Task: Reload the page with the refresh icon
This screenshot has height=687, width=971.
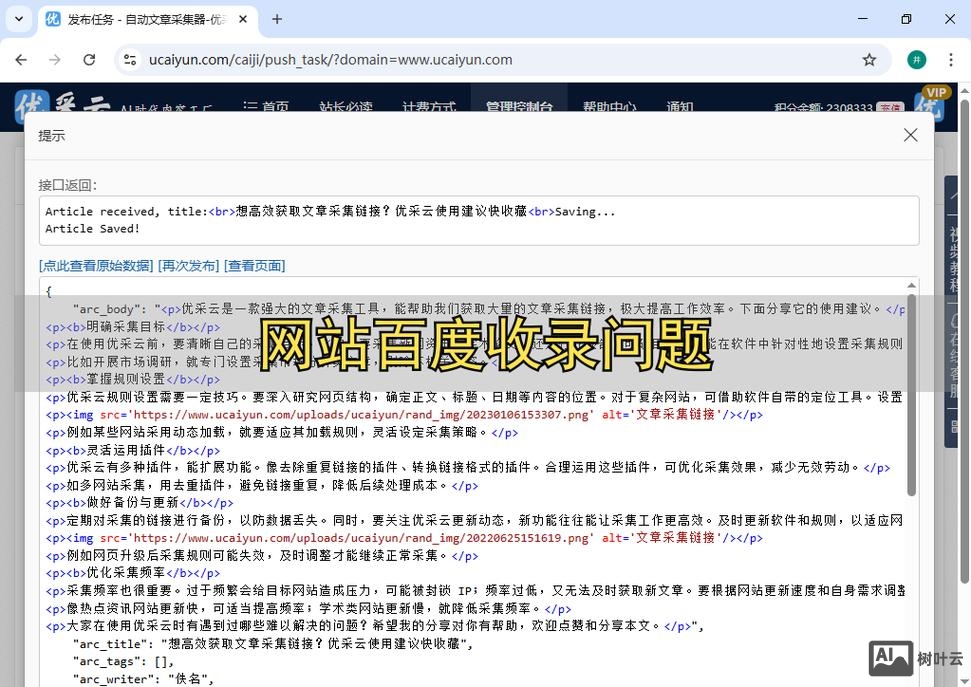Action: pyautogui.click(x=90, y=60)
